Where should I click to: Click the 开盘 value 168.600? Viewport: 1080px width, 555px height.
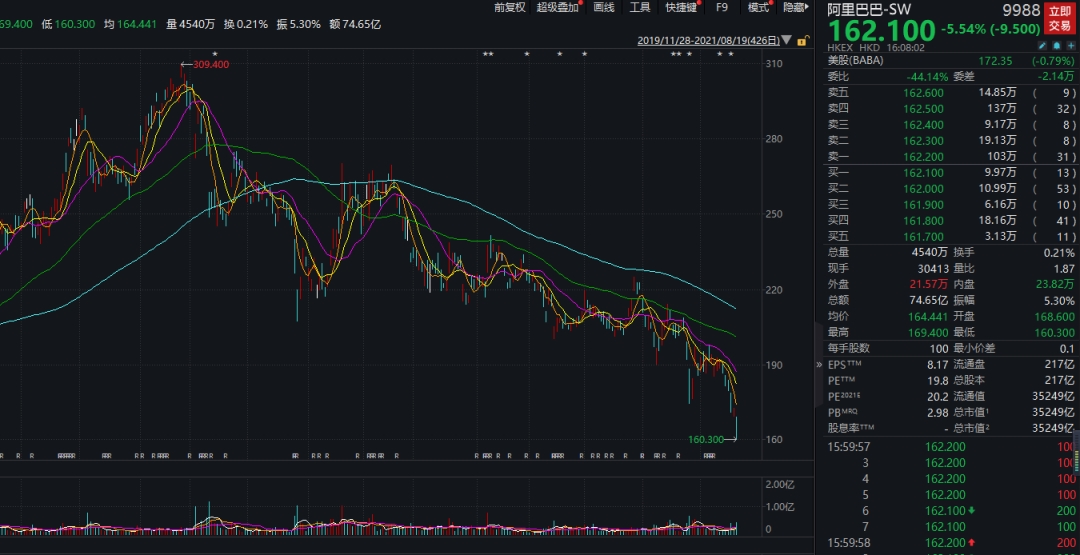click(1055, 316)
